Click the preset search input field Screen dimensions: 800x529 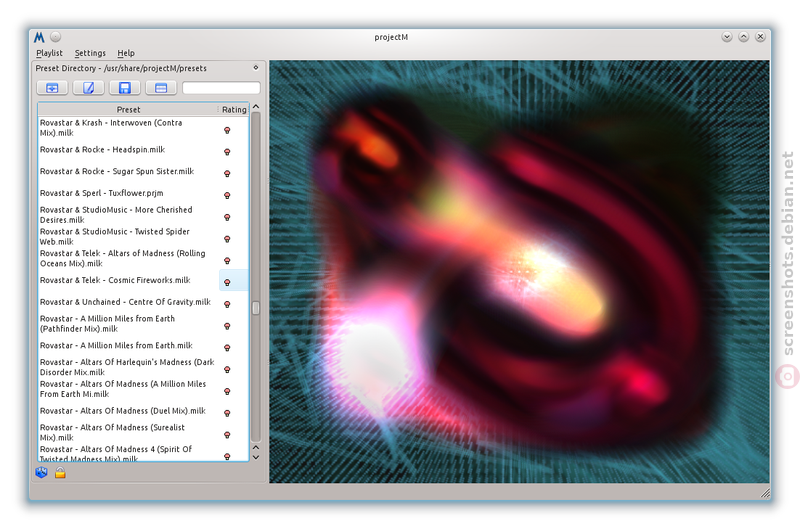221,88
